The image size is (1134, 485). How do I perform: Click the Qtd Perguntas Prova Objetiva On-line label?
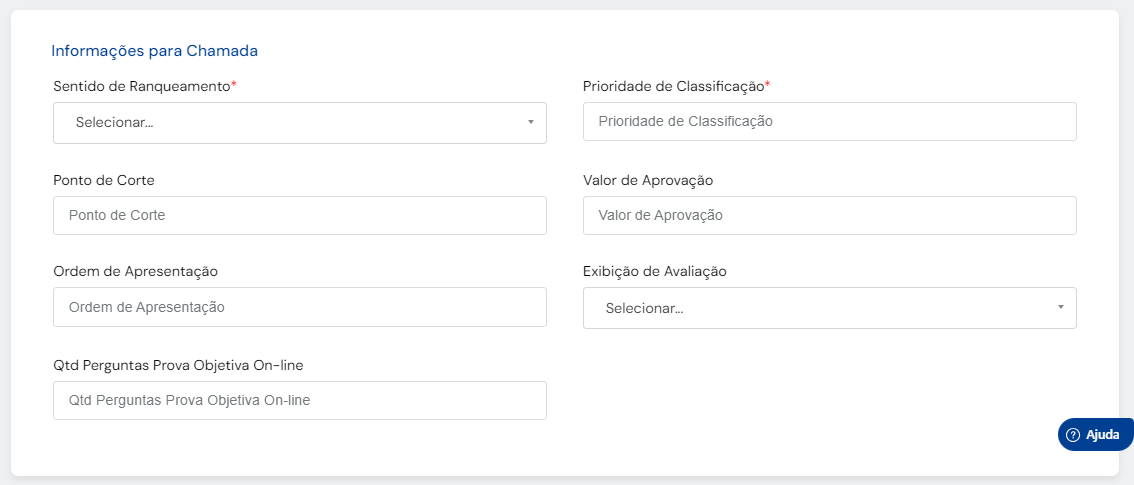point(178,365)
